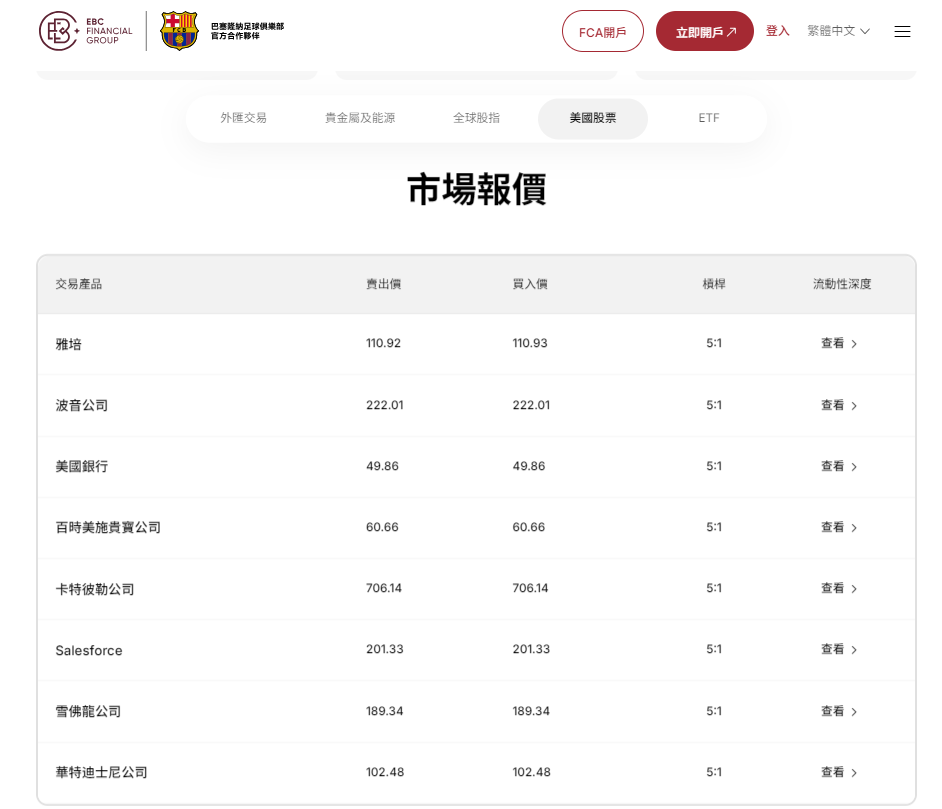Click the chevron beside Salesforce's 查看 link
This screenshot has height=809, width=942.
point(853,649)
